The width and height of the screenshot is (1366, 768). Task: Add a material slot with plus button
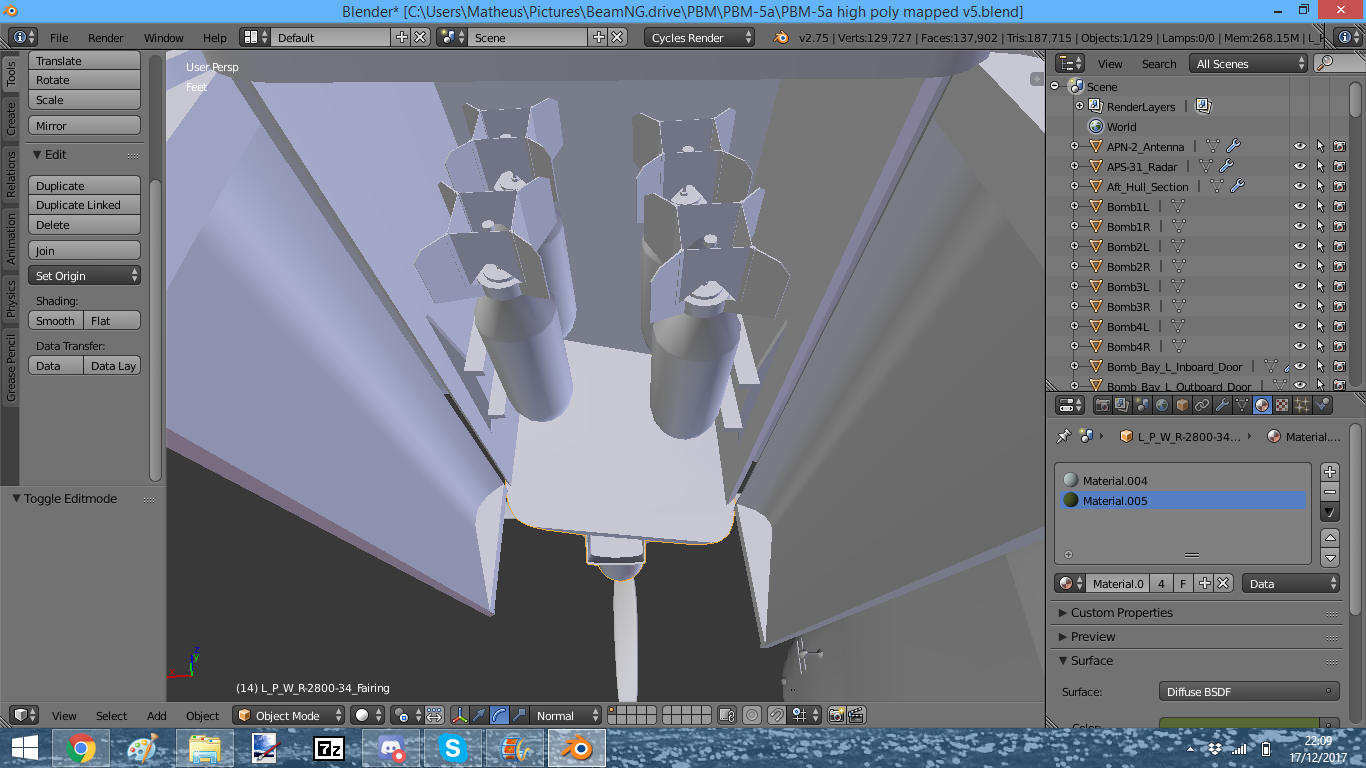click(1330, 472)
